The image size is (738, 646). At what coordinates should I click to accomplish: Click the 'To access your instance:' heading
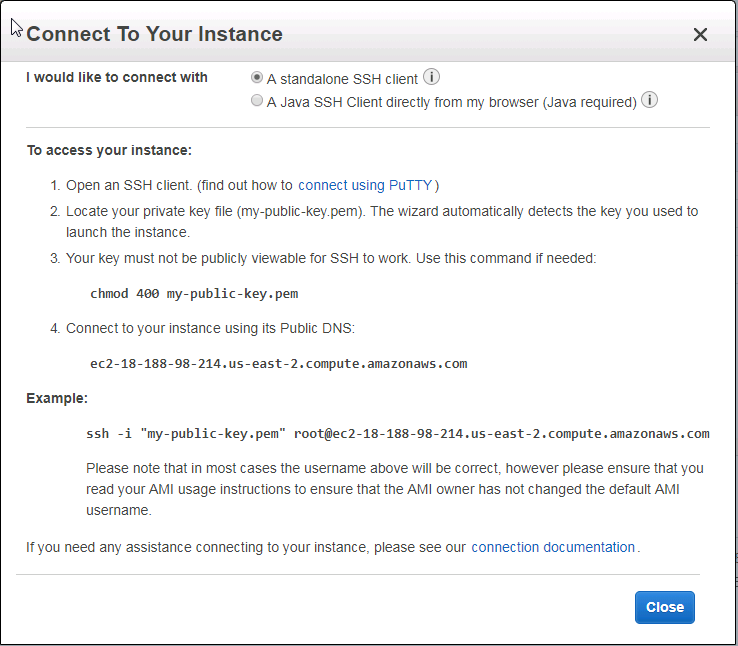(109, 151)
